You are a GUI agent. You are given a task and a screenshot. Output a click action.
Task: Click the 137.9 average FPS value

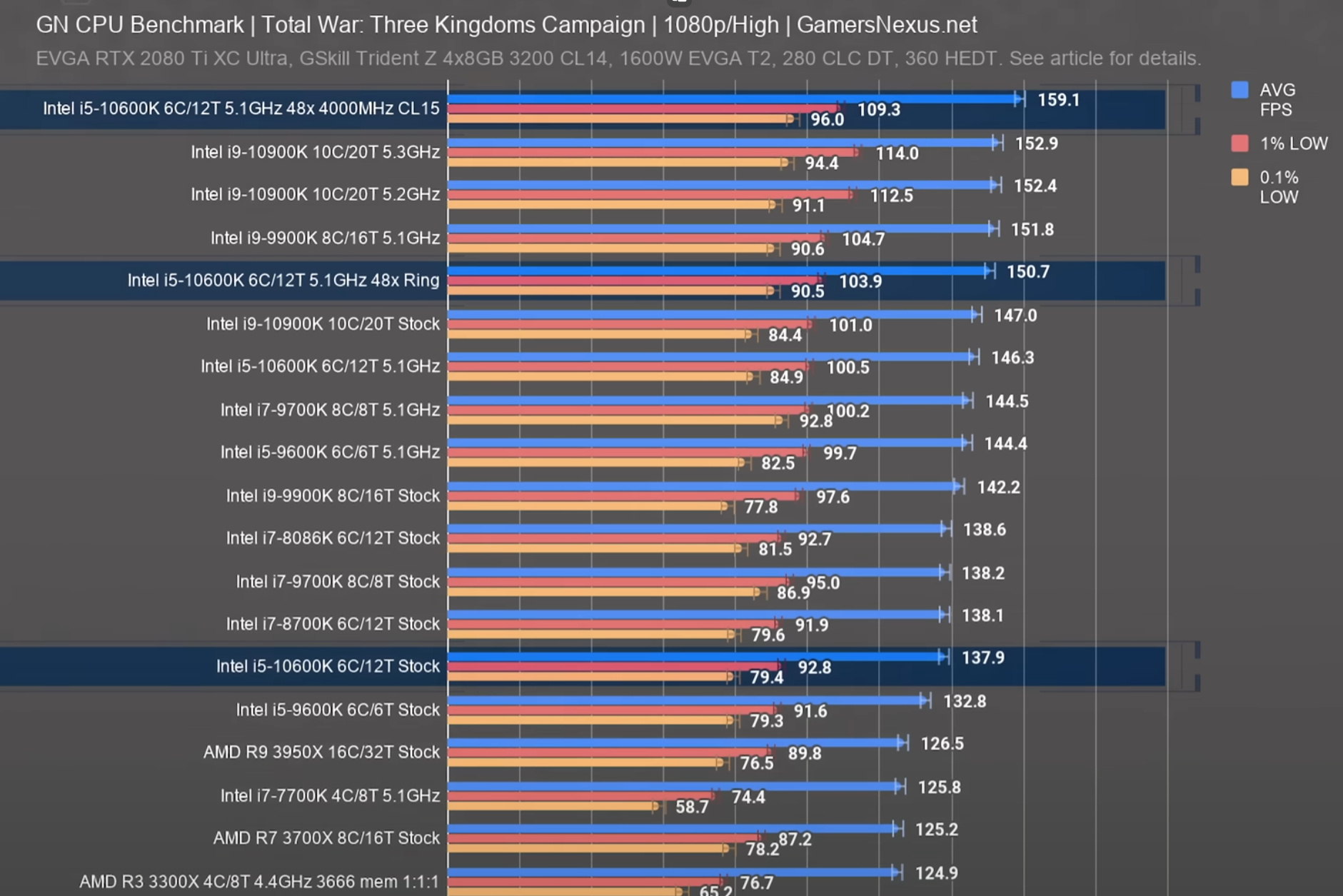pos(982,658)
